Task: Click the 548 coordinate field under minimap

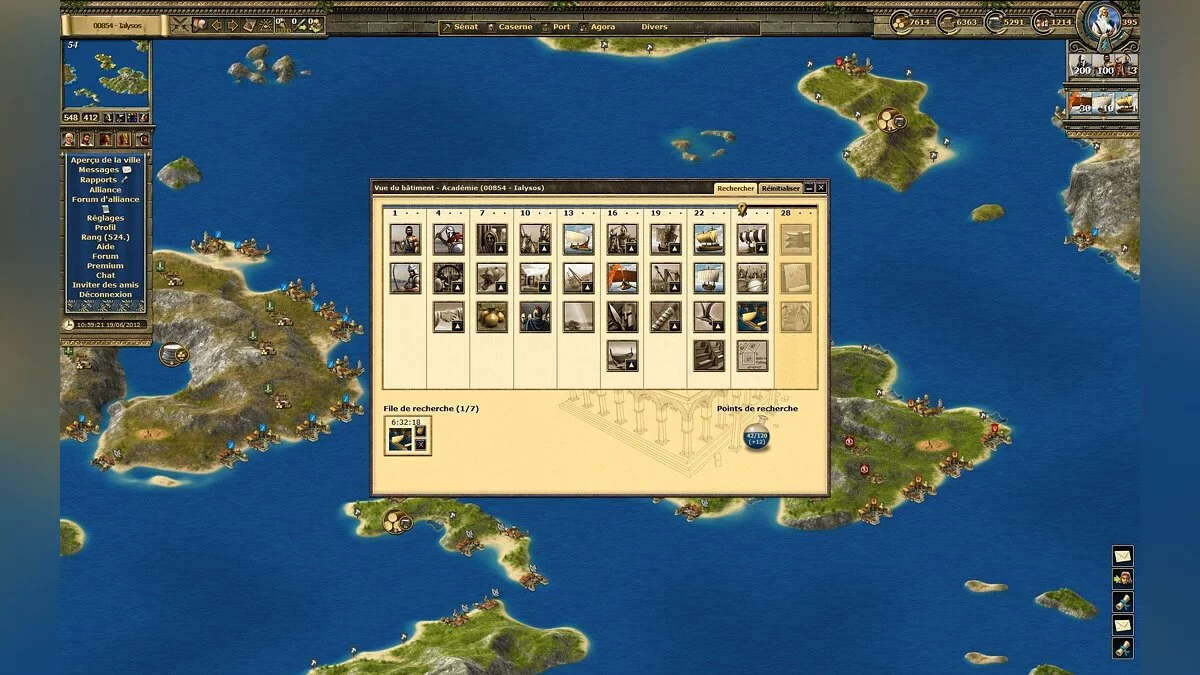Action: point(70,118)
